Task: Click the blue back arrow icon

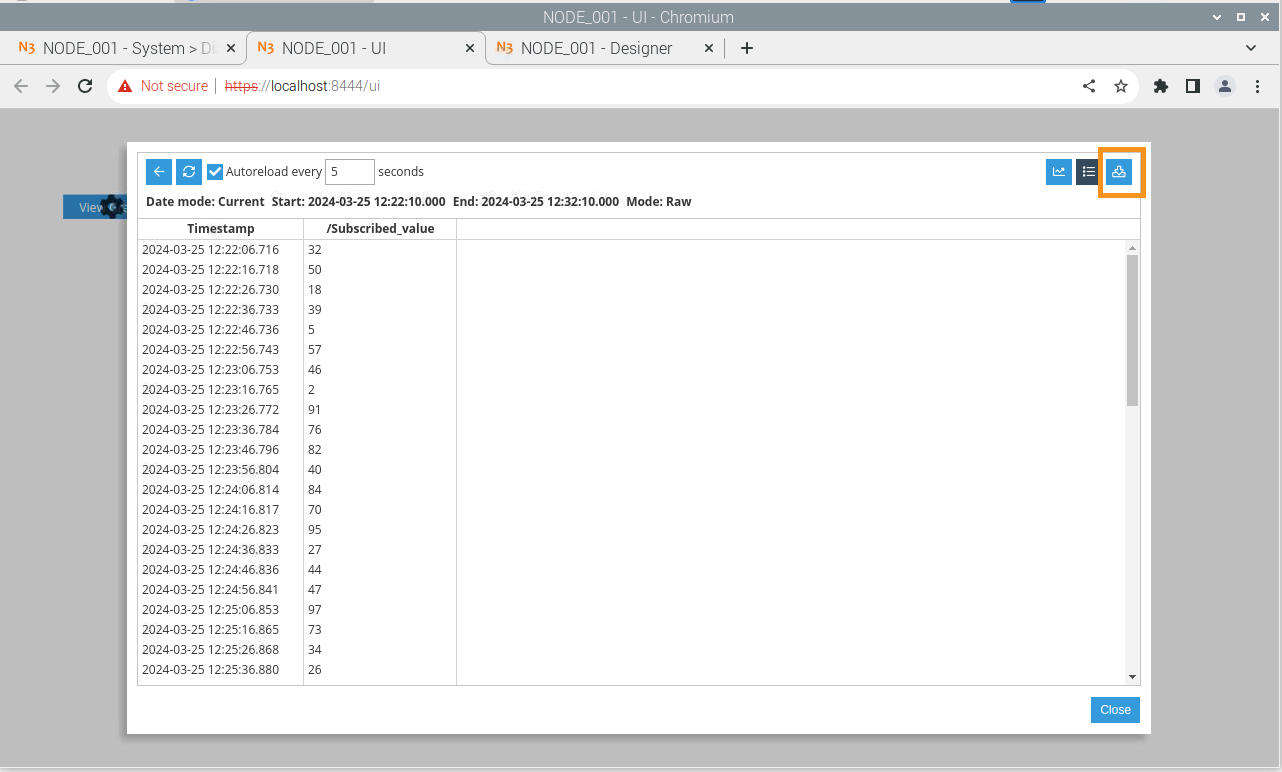Action: (159, 172)
